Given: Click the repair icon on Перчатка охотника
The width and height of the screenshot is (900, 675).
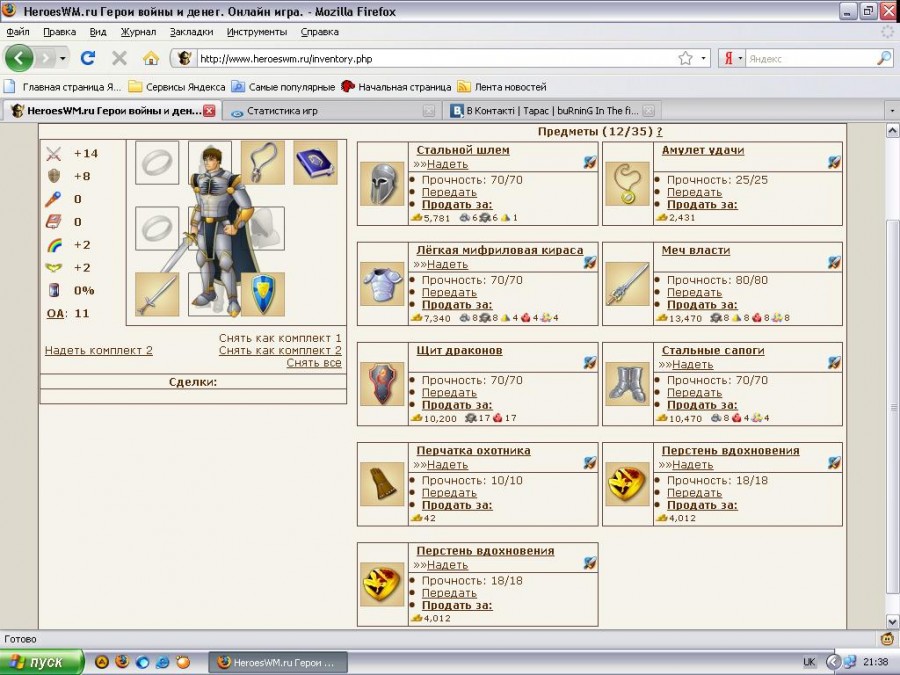Looking at the screenshot, I should 589,463.
